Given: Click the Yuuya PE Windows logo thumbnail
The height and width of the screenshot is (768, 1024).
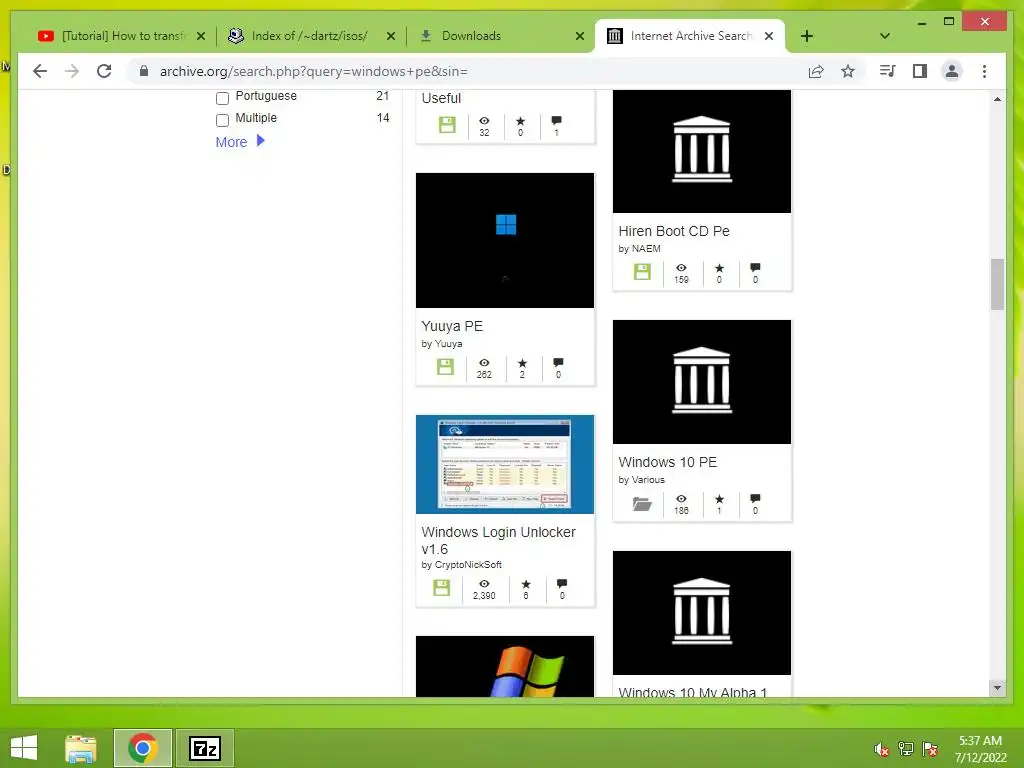Looking at the screenshot, I should pyautogui.click(x=505, y=240).
